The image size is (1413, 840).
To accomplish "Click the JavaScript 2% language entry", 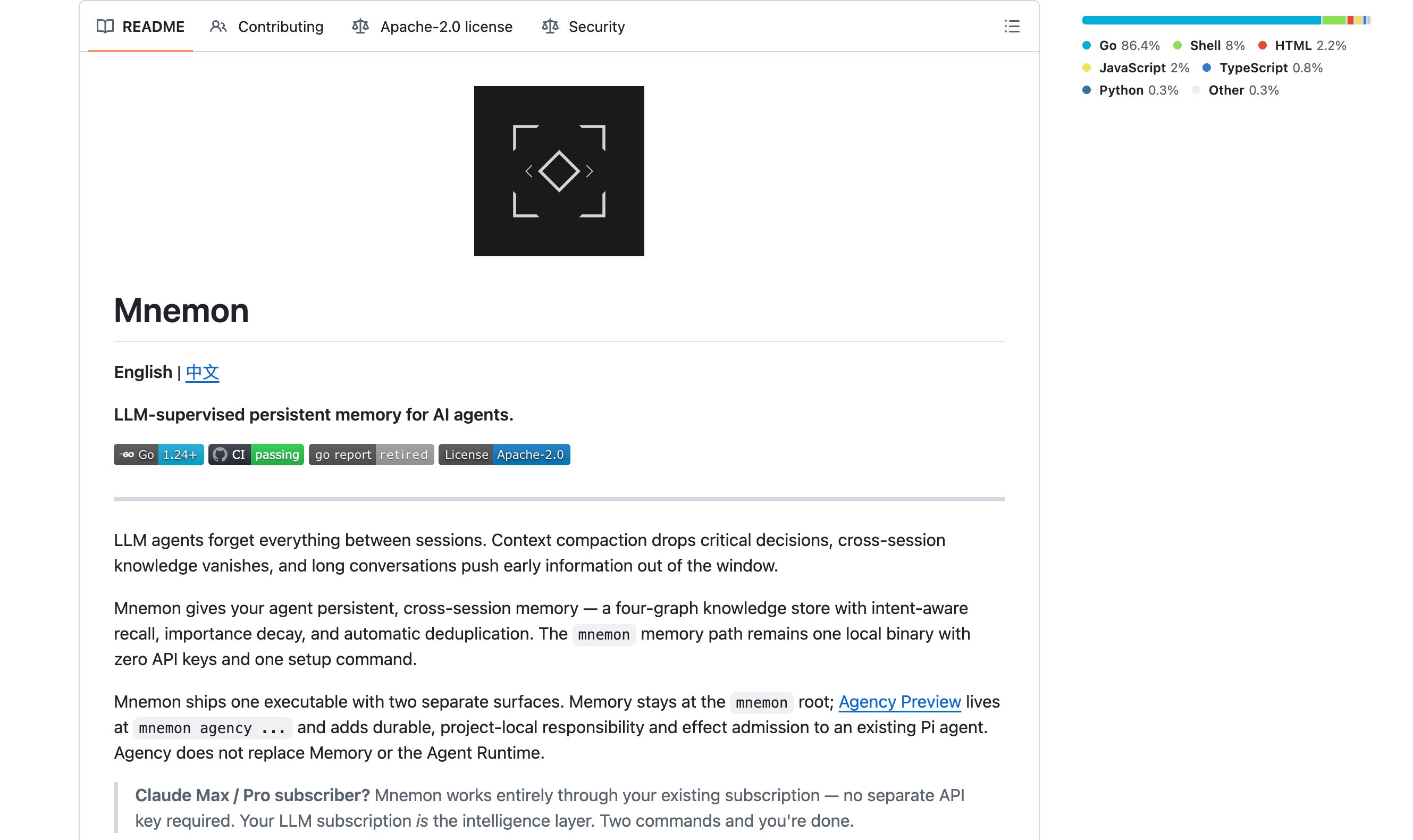I will click(x=1136, y=68).
